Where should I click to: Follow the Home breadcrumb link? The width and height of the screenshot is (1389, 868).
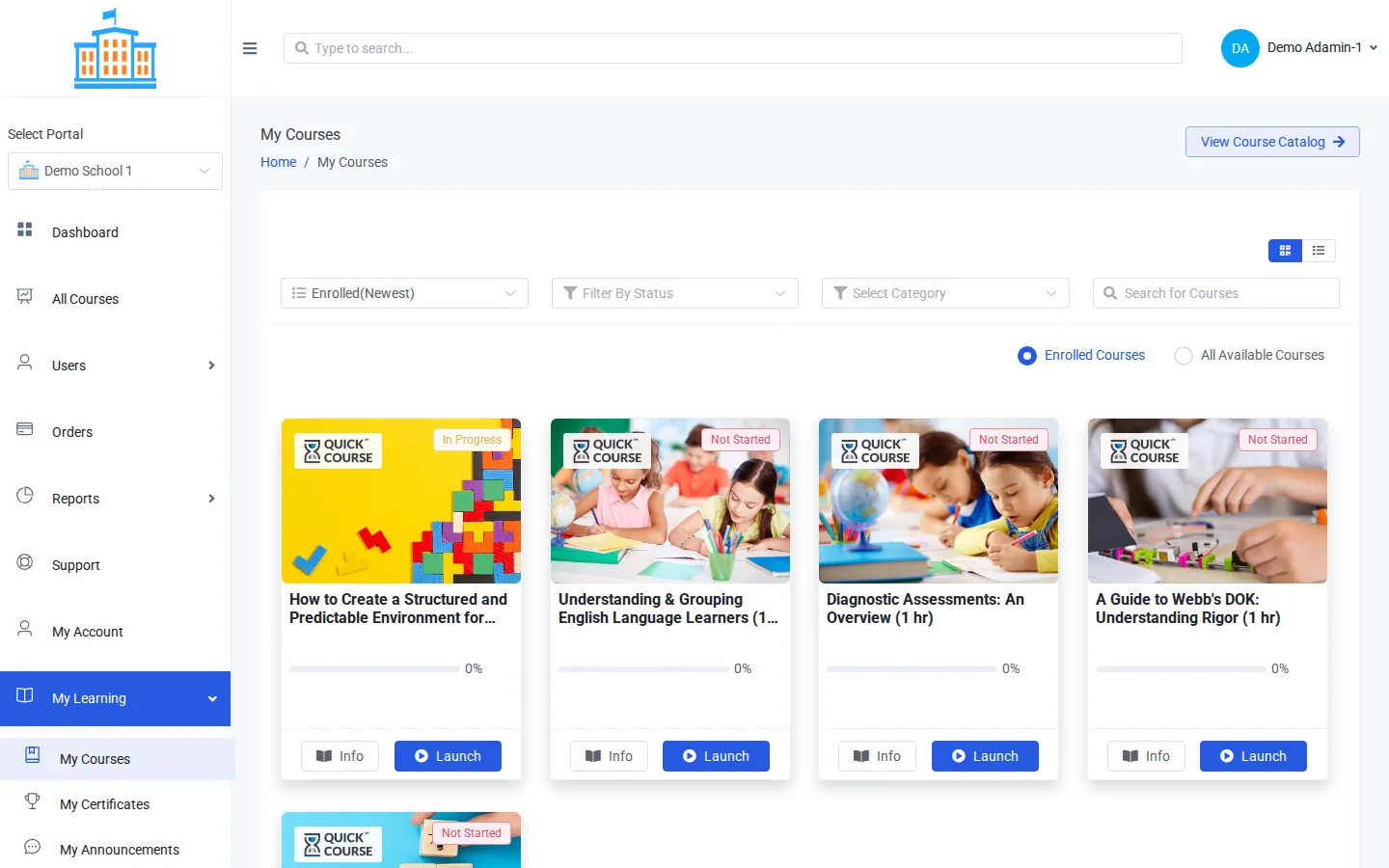pyautogui.click(x=278, y=162)
